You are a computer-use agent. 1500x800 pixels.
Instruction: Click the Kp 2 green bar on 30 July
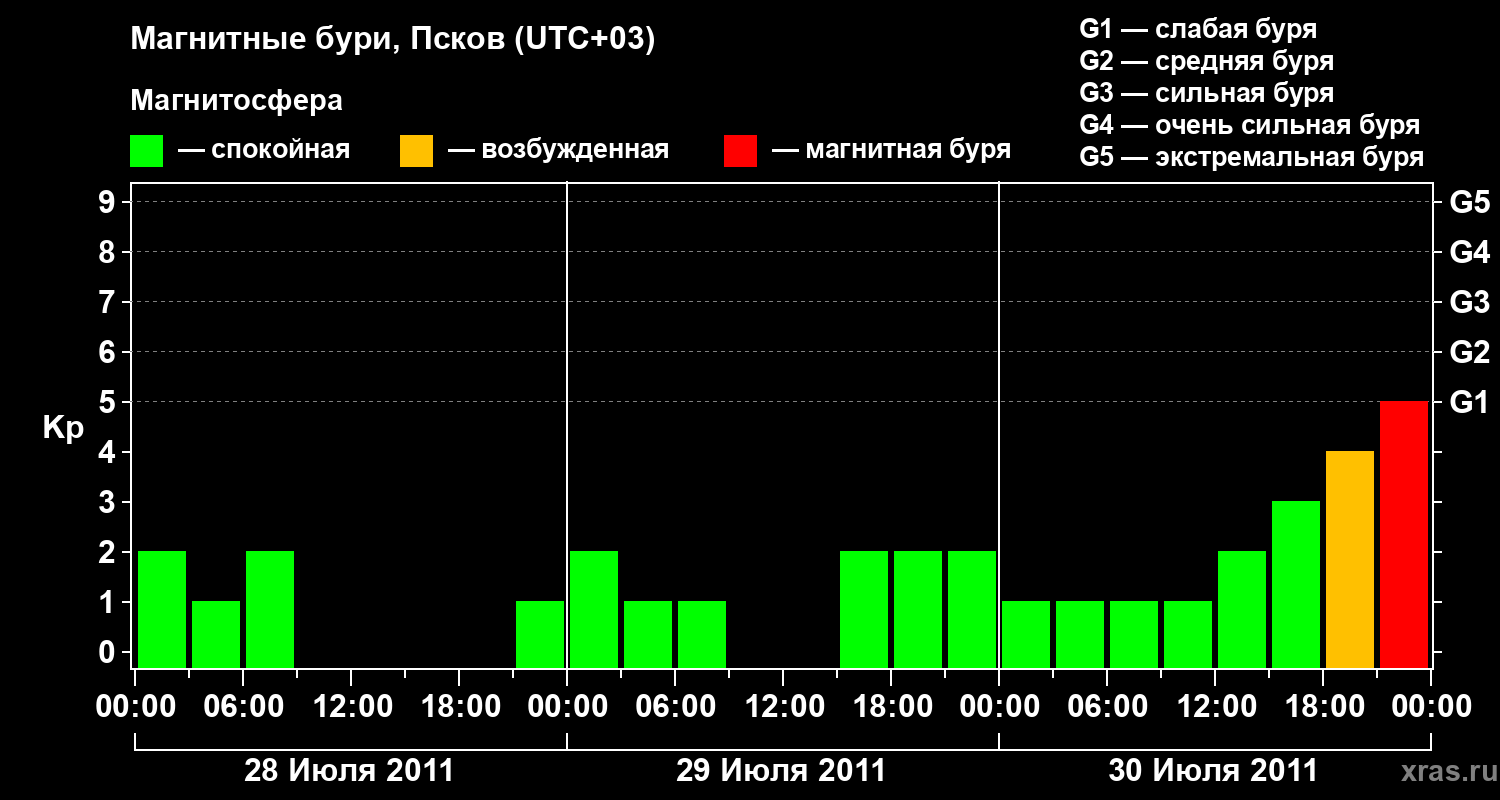pyautogui.click(x=1242, y=609)
